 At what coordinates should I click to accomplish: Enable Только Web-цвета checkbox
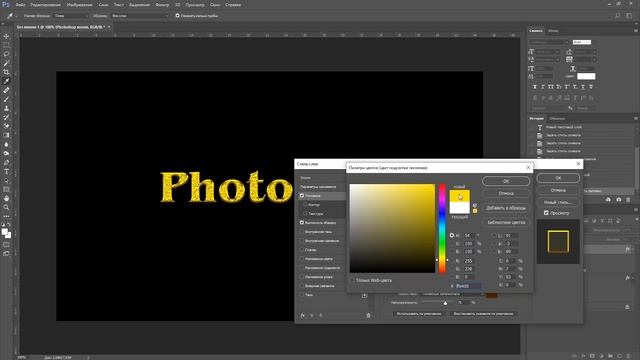tap(353, 280)
